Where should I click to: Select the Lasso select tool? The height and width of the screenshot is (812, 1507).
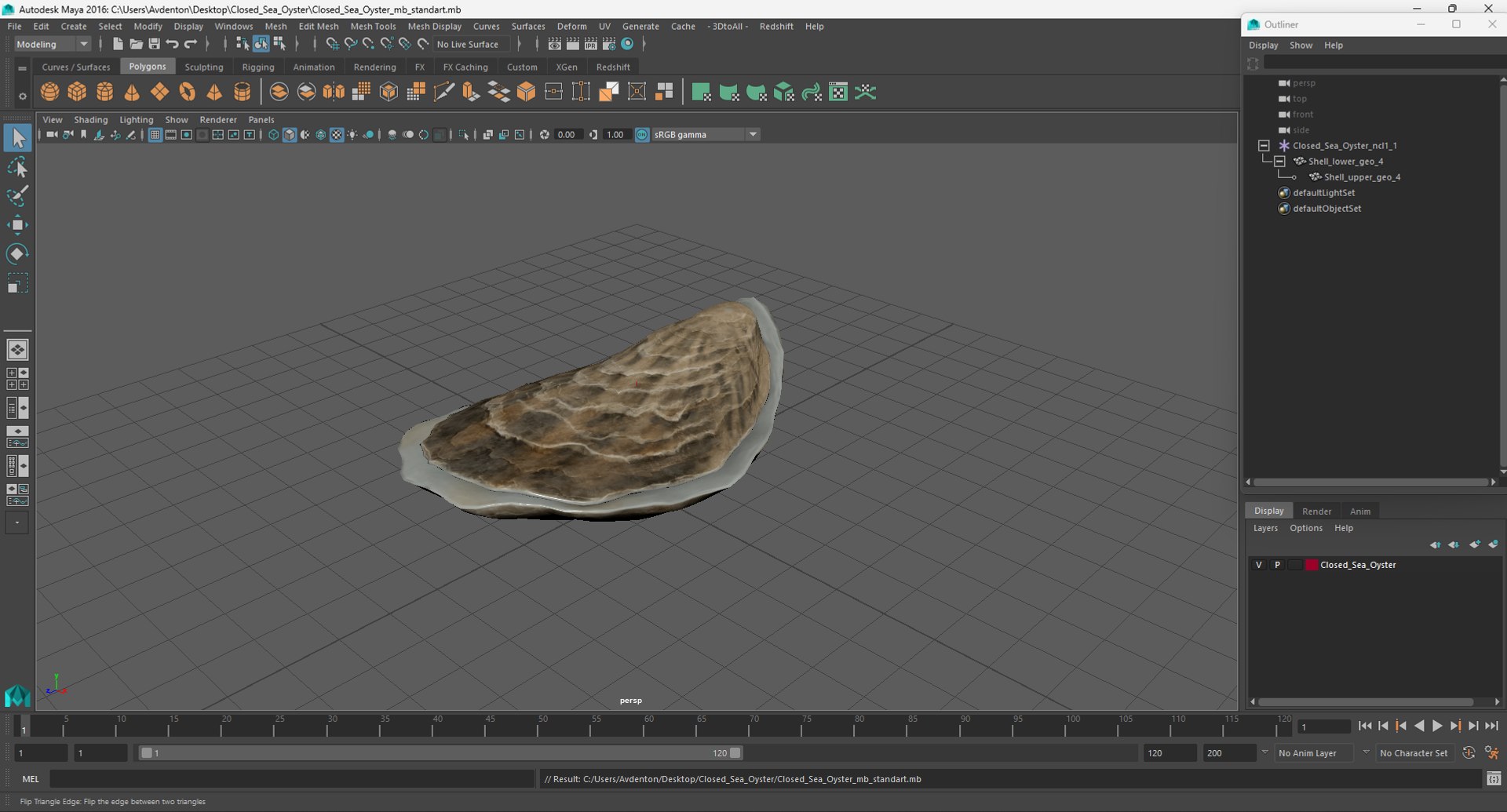17,168
